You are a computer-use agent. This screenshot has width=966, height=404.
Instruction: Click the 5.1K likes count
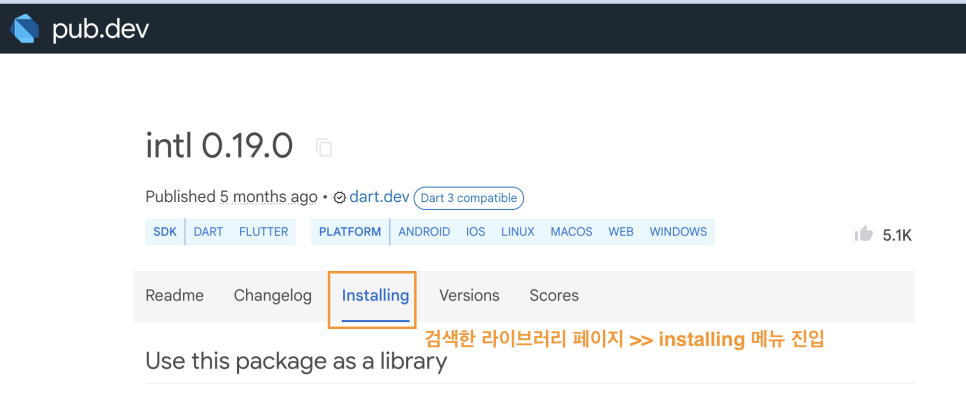(897, 235)
